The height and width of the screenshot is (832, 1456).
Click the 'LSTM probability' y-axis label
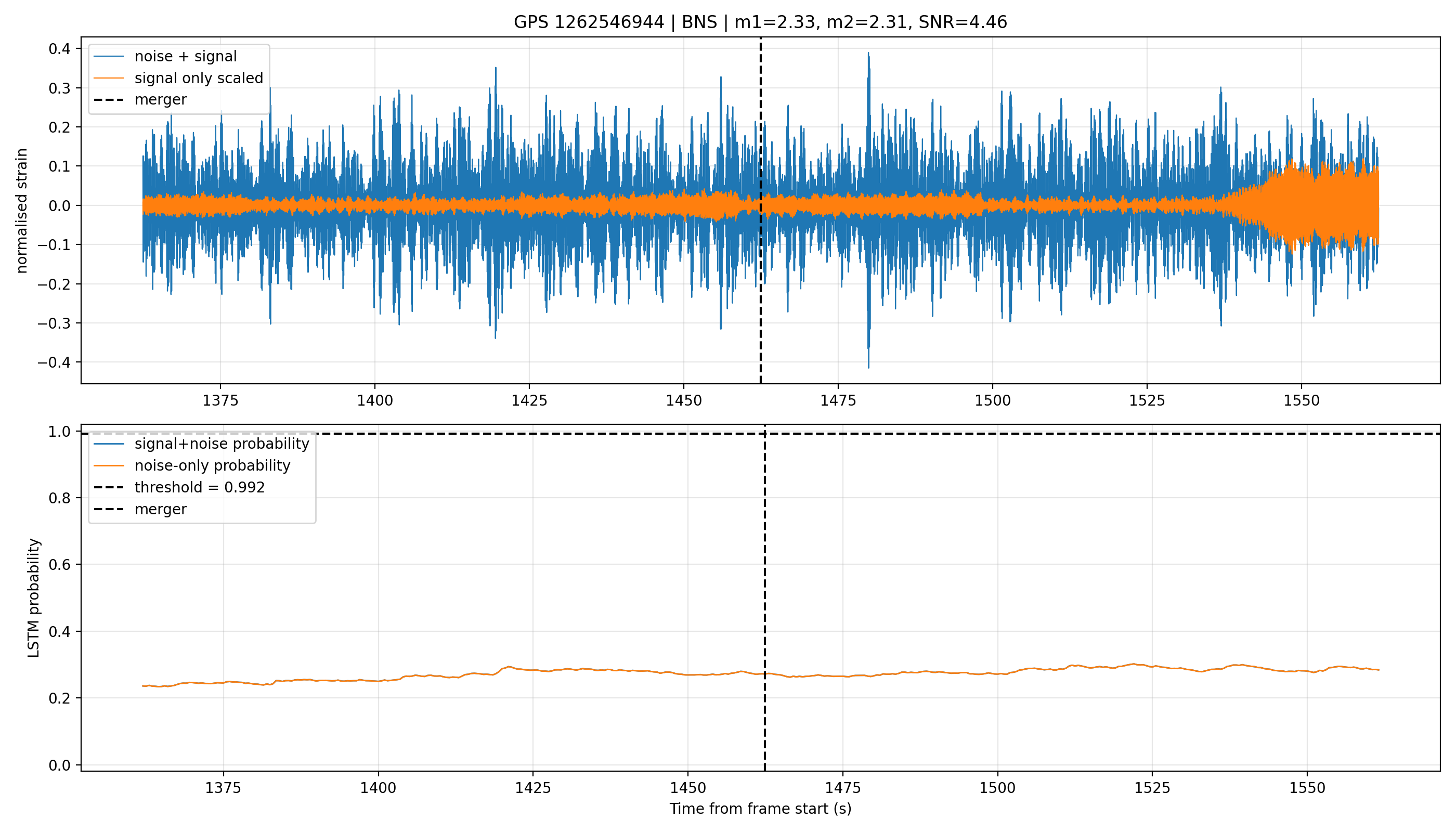34,597
